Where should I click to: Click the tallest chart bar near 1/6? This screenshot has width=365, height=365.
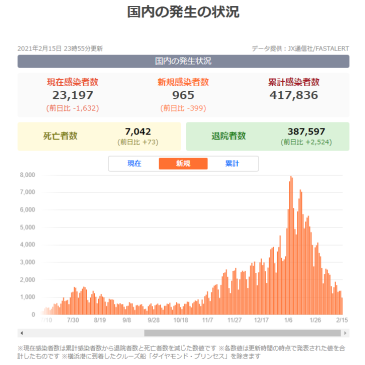[x=291, y=245]
